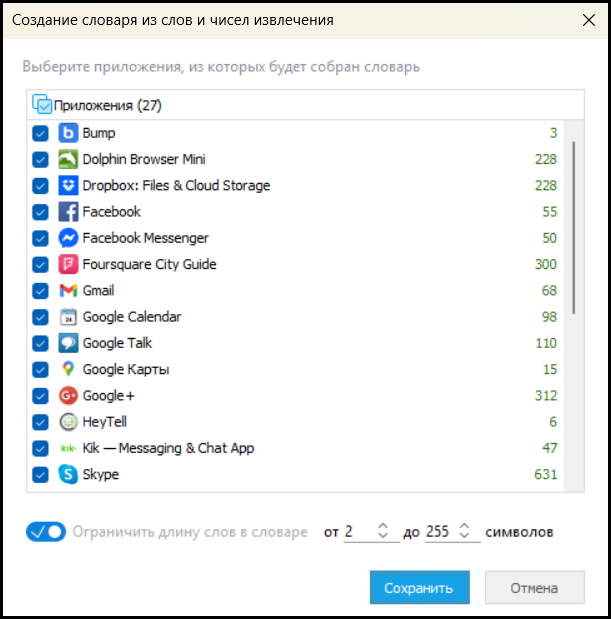This screenshot has width=611, height=619.
Task: Toggle the select-all Приложения (27) checkbox
Action: click(x=43, y=104)
